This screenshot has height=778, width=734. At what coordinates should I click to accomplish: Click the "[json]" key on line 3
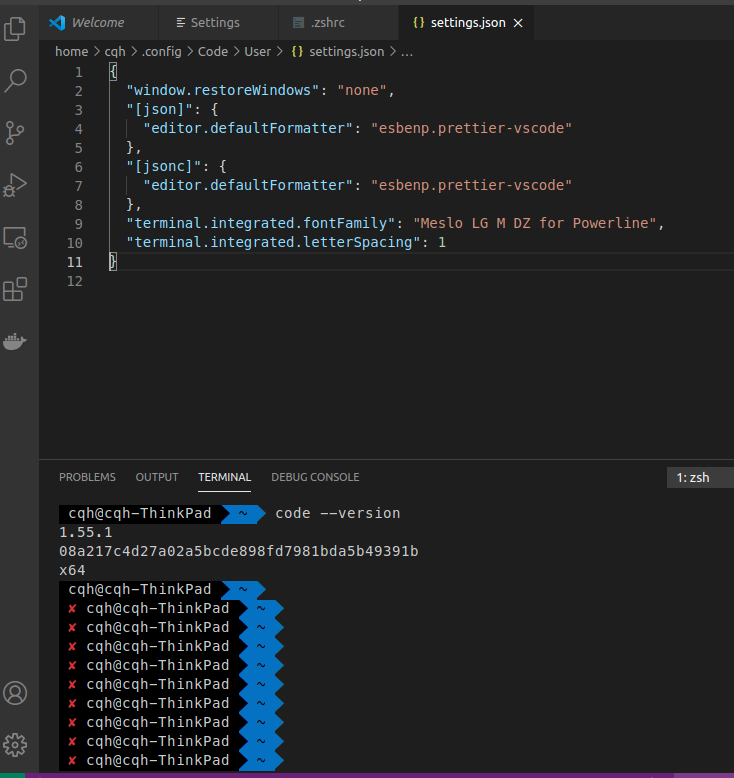(159, 109)
